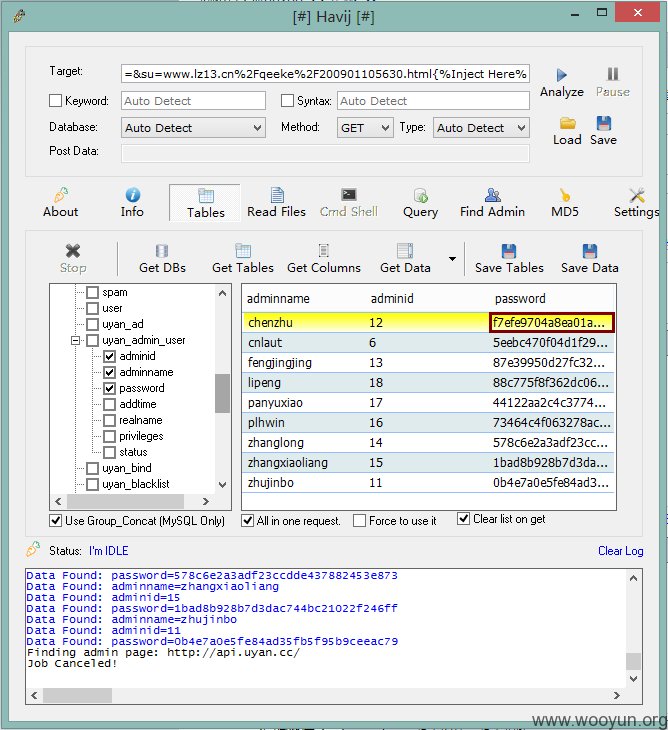Collapse the uyan_admin_user tree node

tap(75, 341)
